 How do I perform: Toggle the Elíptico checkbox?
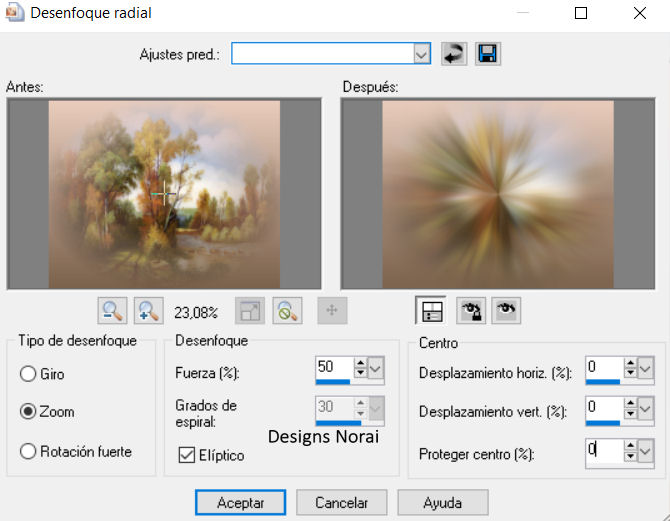point(187,455)
